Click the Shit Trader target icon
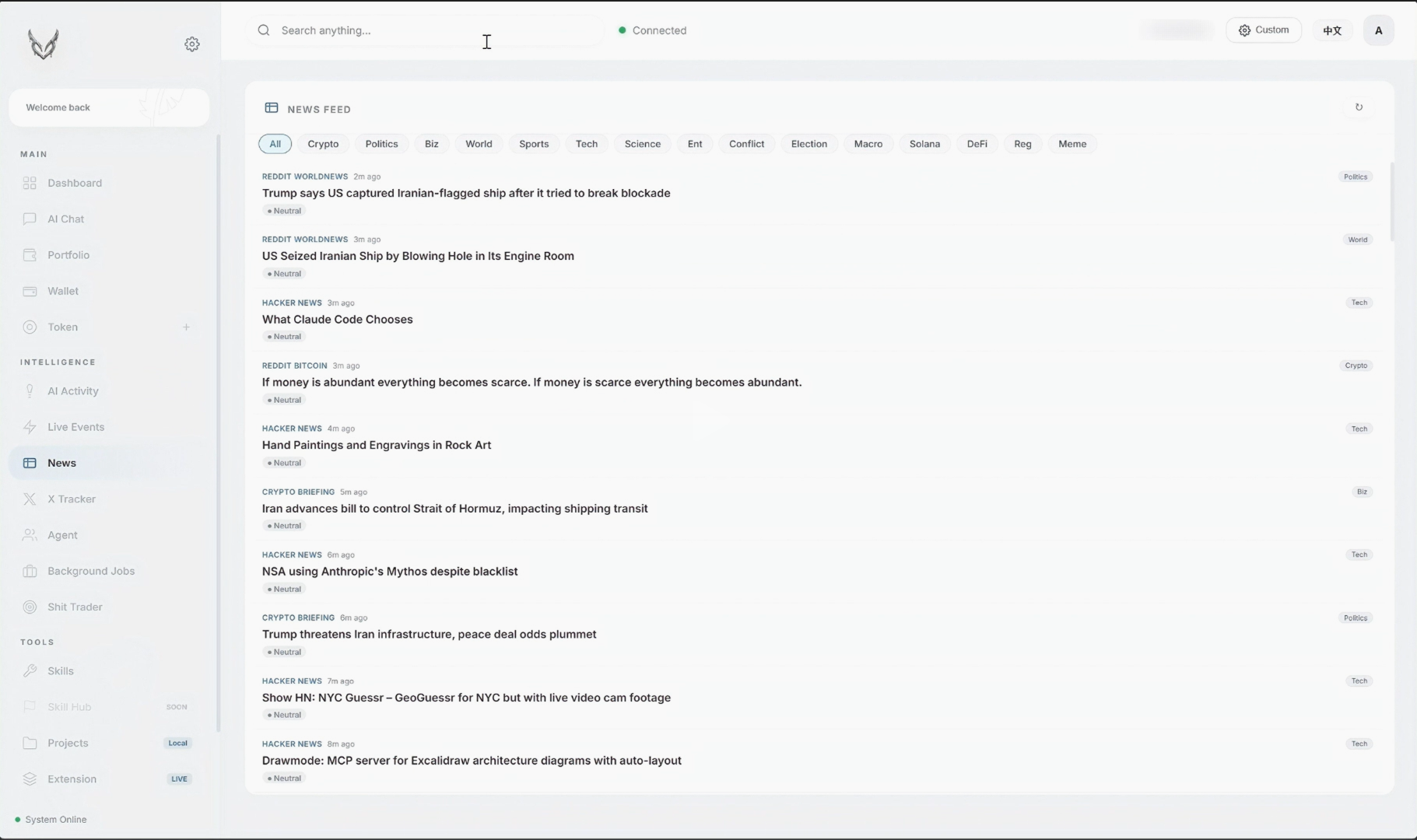The image size is (1417, 840). point(30,607)
